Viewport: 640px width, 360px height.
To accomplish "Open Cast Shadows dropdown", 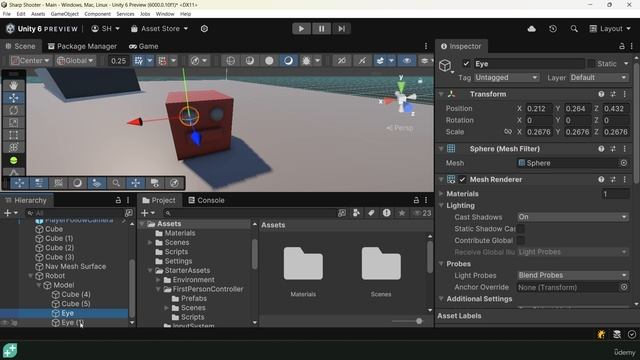I will click(x=573, y=217).
